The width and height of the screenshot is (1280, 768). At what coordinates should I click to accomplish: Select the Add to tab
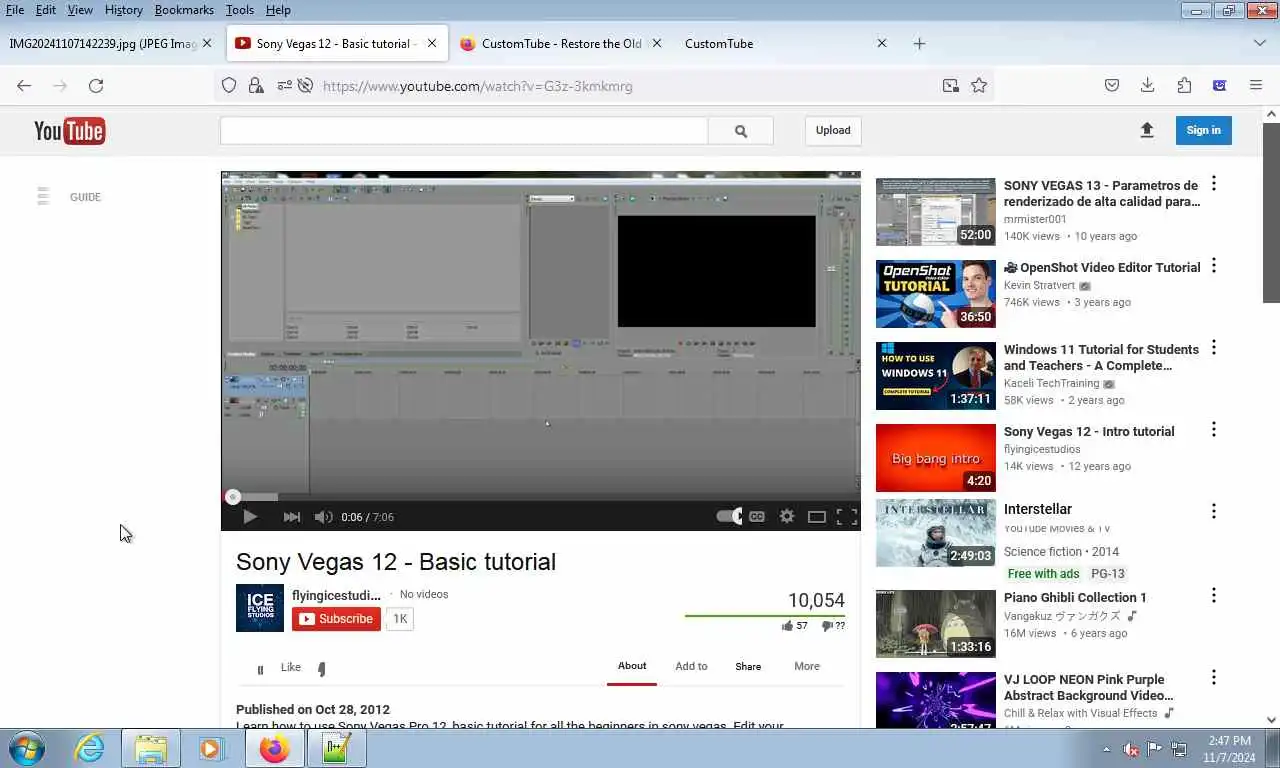(691, 666)
